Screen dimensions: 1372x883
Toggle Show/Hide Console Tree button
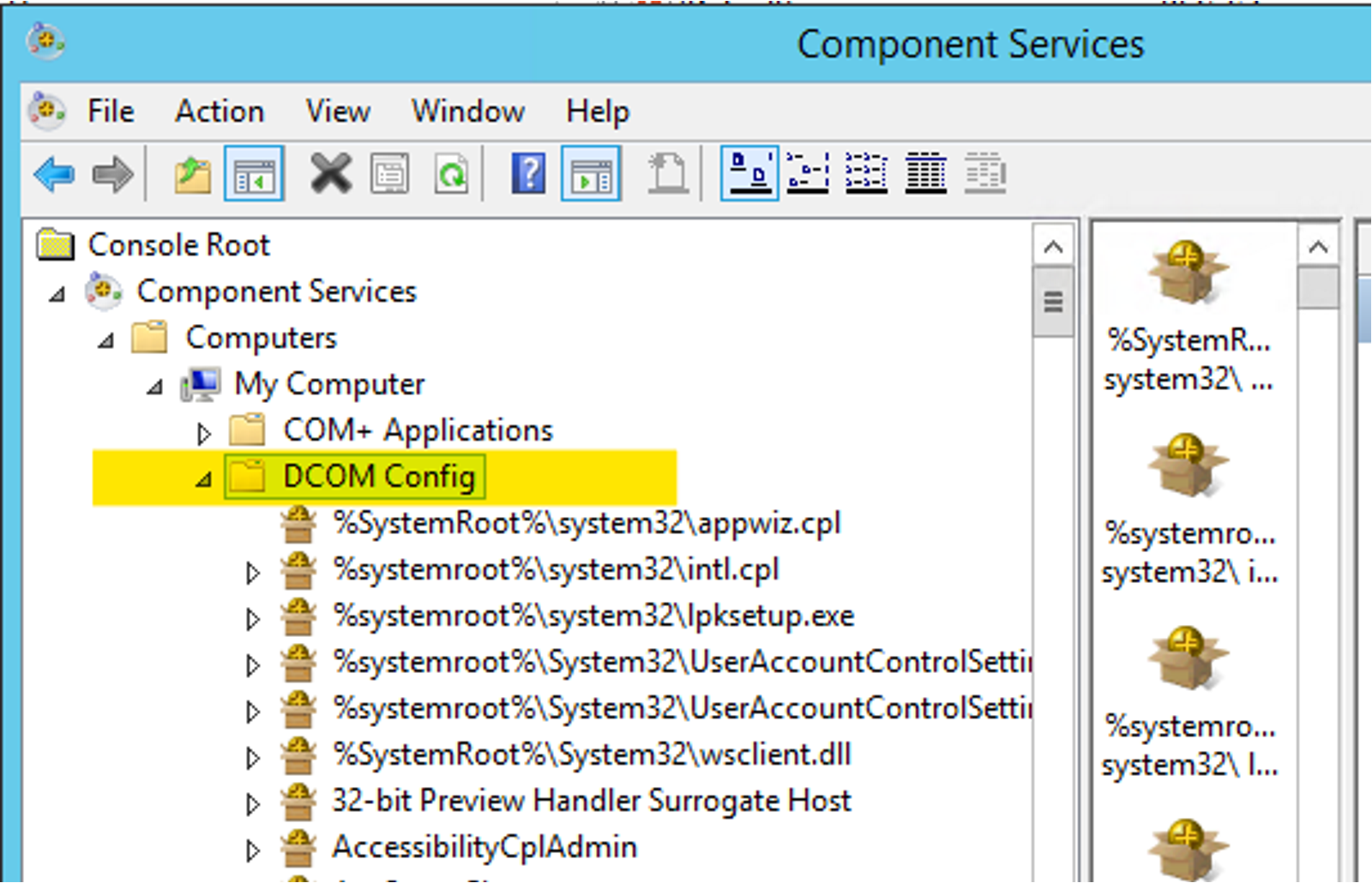point(254,175)
